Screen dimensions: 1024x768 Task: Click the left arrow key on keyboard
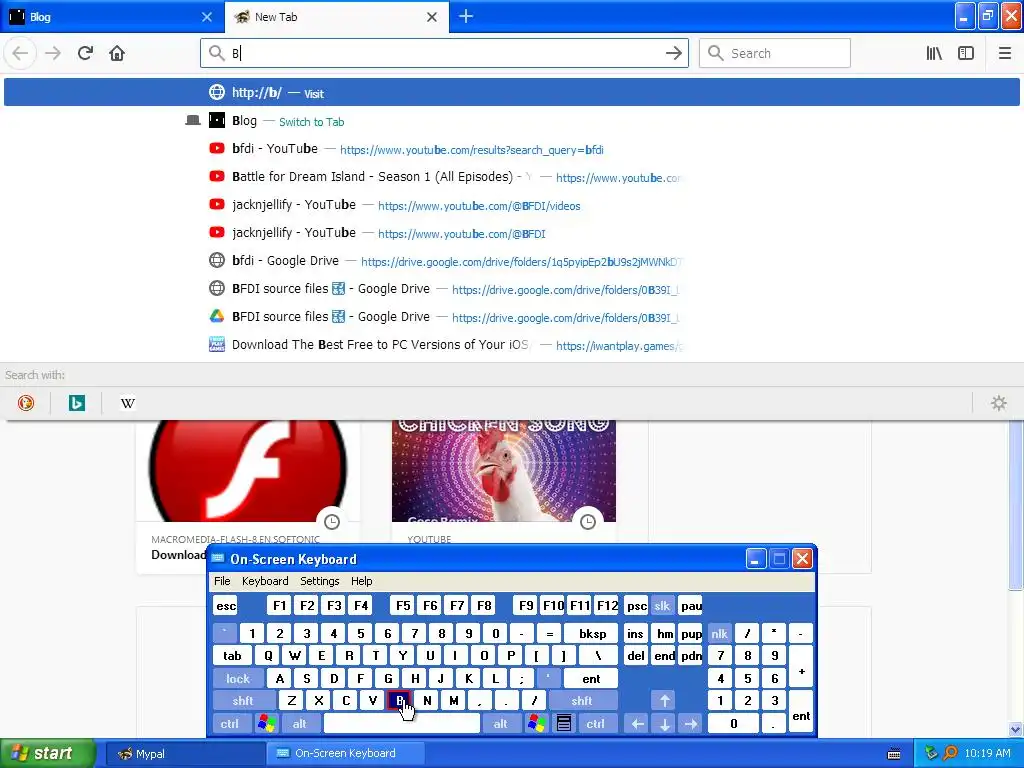[637, 723]
